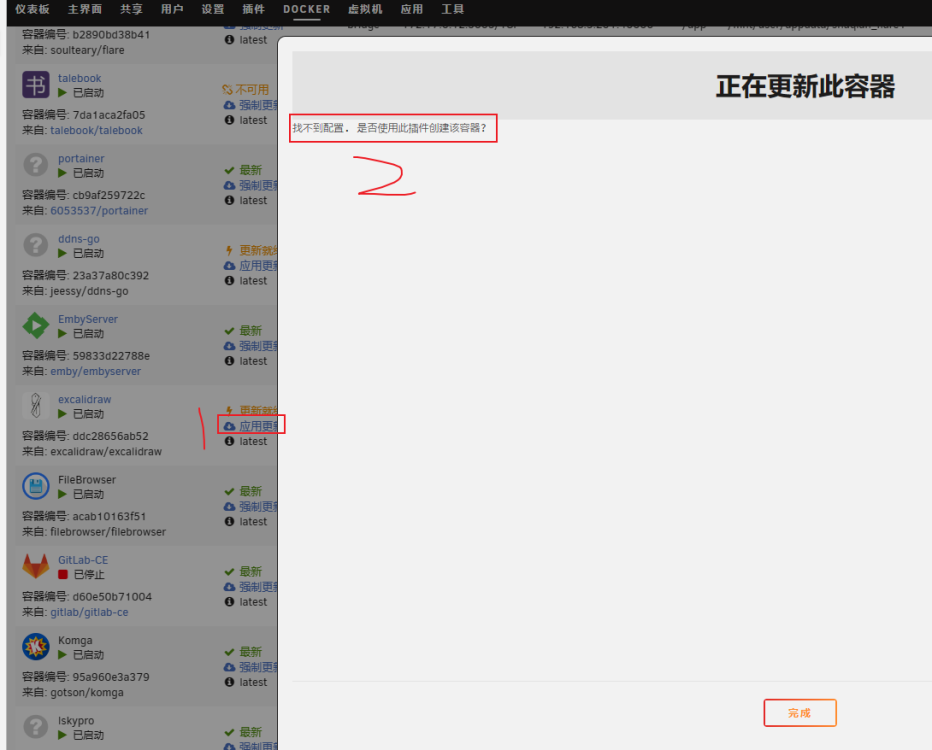Screen dimensions: 932x750
Task: Click the talebook 不可用 status icon
Action: pos(228,90)
